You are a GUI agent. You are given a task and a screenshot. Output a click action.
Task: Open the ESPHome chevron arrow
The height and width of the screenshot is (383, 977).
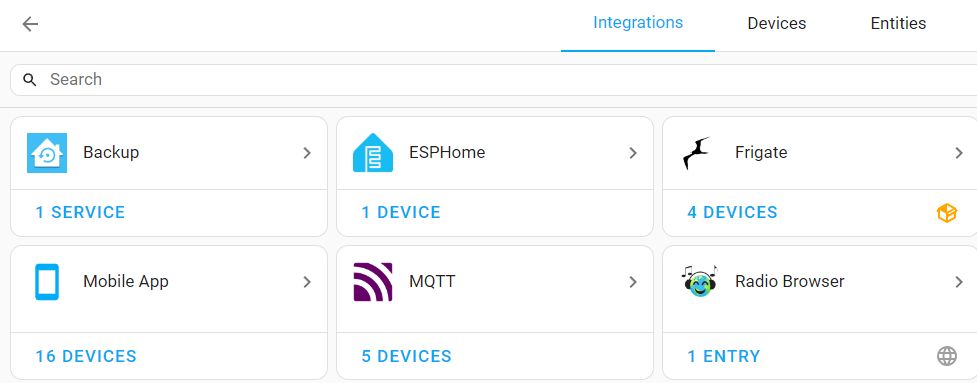[632, 153]
